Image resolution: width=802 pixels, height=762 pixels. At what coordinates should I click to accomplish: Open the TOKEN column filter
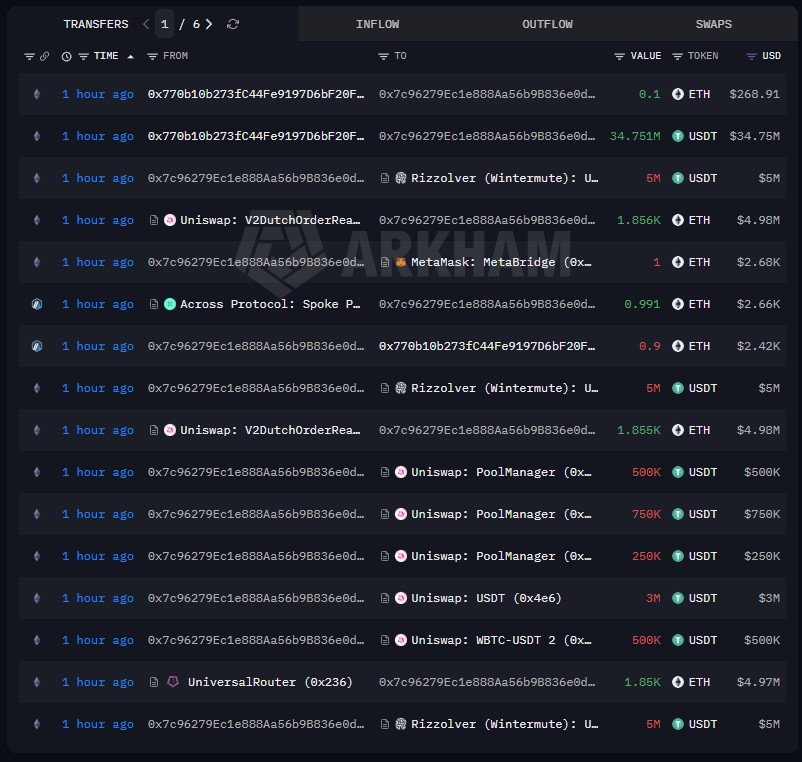point(677,56)
